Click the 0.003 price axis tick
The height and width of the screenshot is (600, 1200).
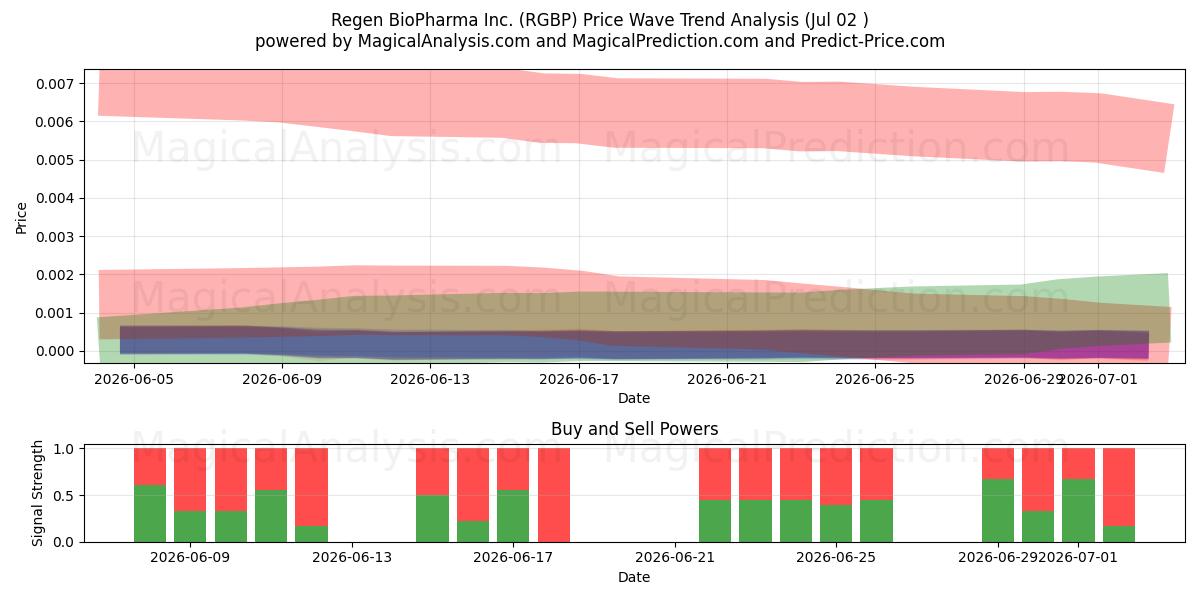tap(56, 237)
